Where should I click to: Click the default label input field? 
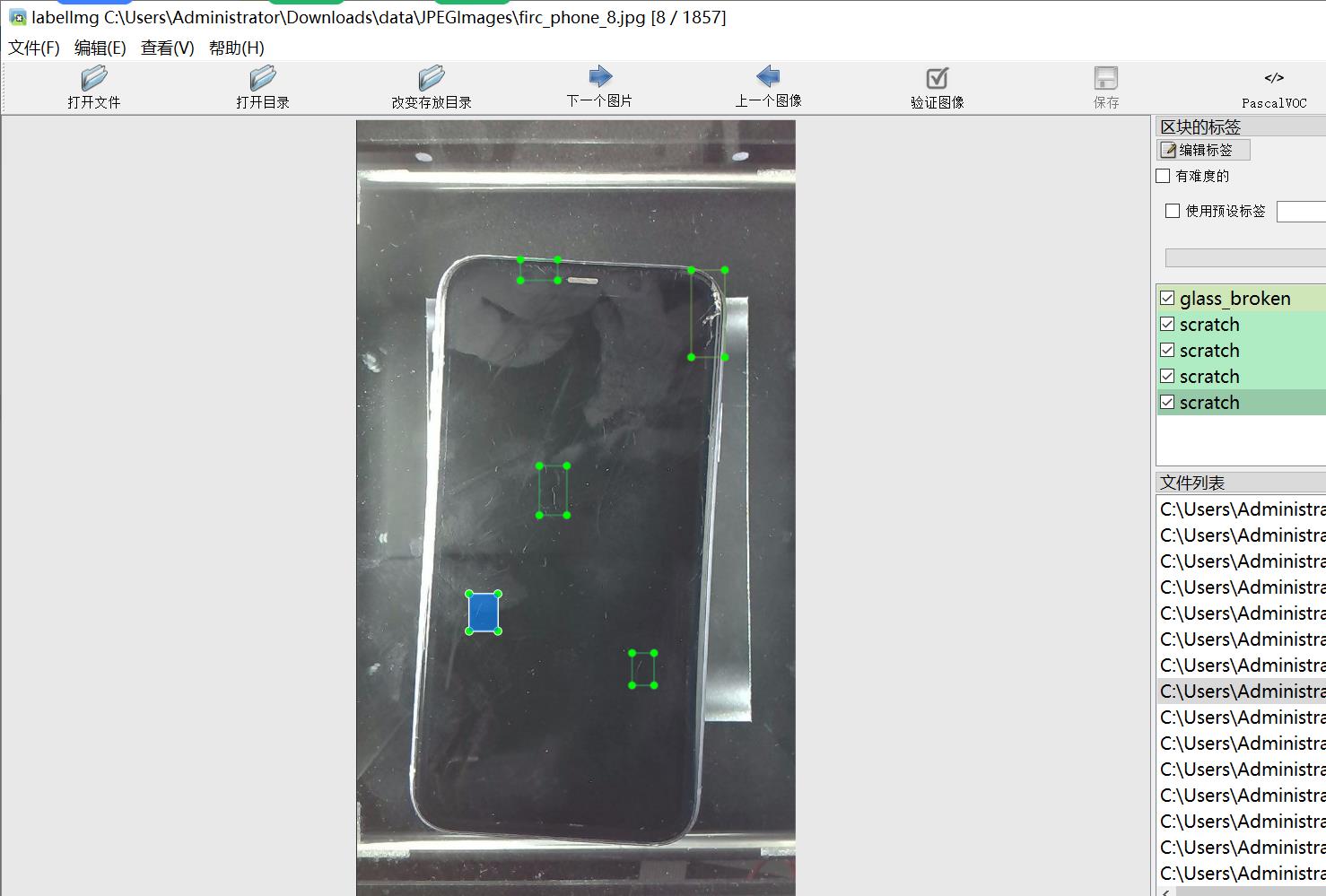pyautogui.click(x=1301, y=212)
